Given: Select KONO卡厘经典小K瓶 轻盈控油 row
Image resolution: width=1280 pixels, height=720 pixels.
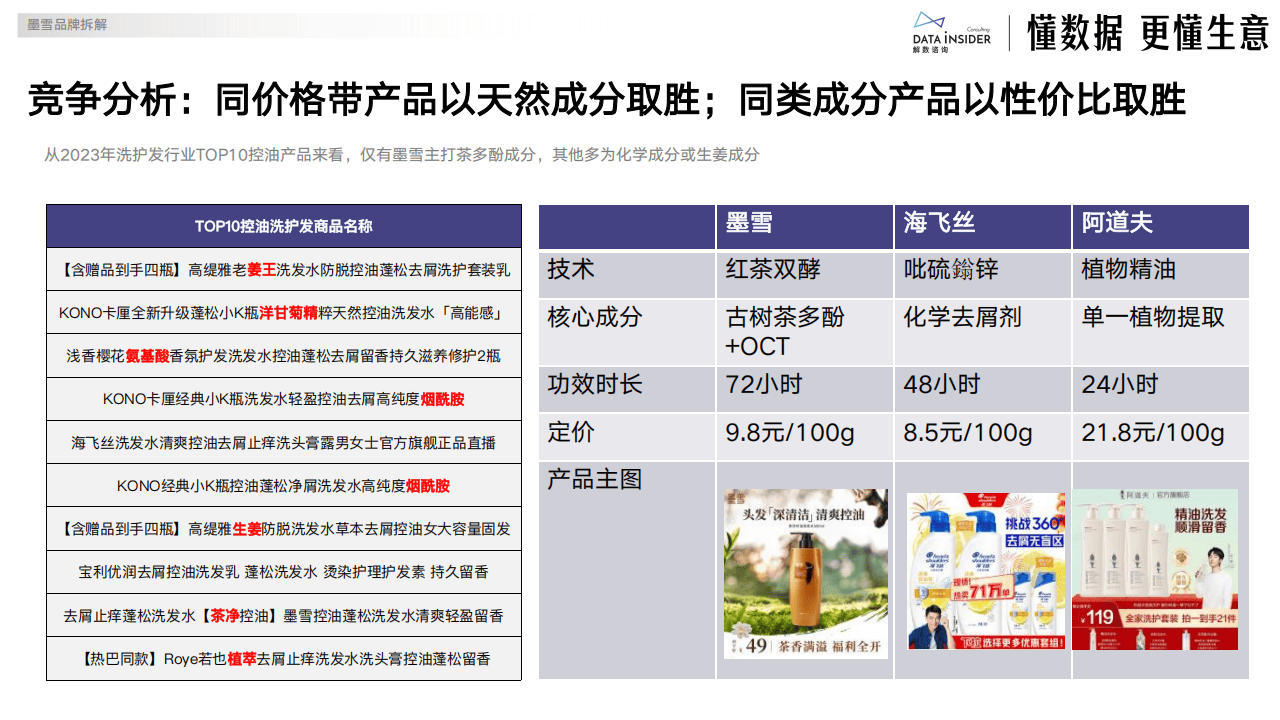Looking at the screenshot, I should coord(284,399).
